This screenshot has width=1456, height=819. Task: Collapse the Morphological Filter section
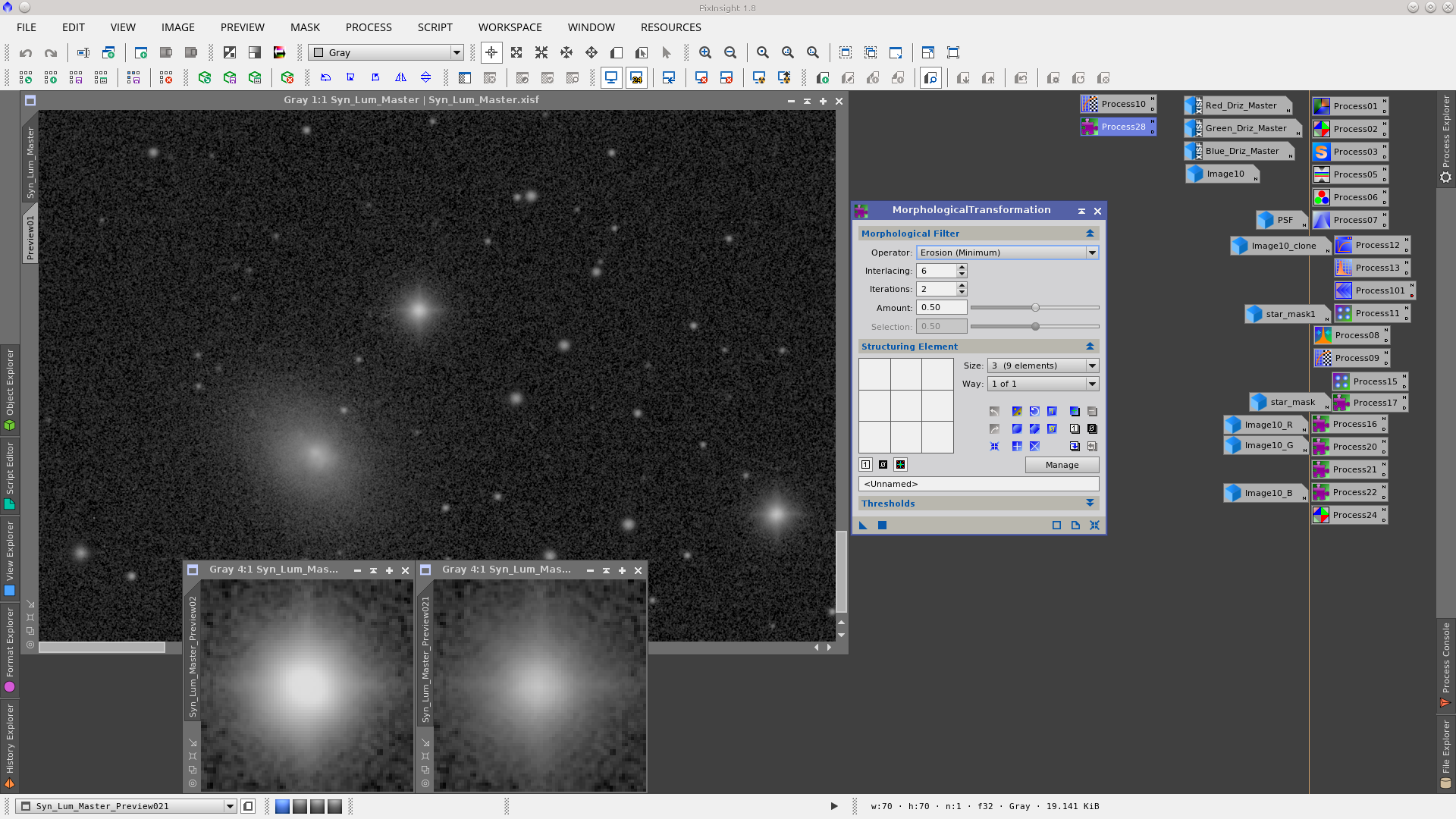(x=1090, y=233)
